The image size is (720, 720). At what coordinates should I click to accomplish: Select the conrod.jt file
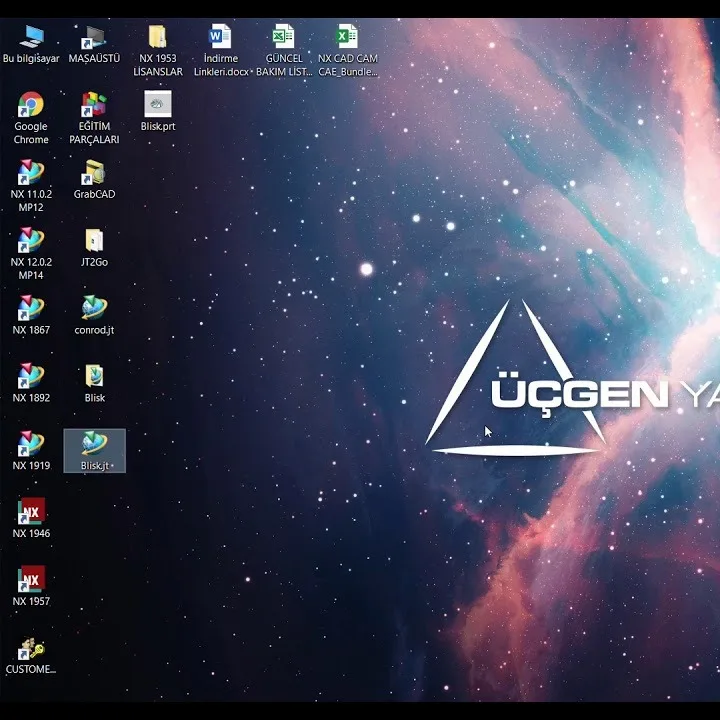pyautogui.click(x=94, y=315)
